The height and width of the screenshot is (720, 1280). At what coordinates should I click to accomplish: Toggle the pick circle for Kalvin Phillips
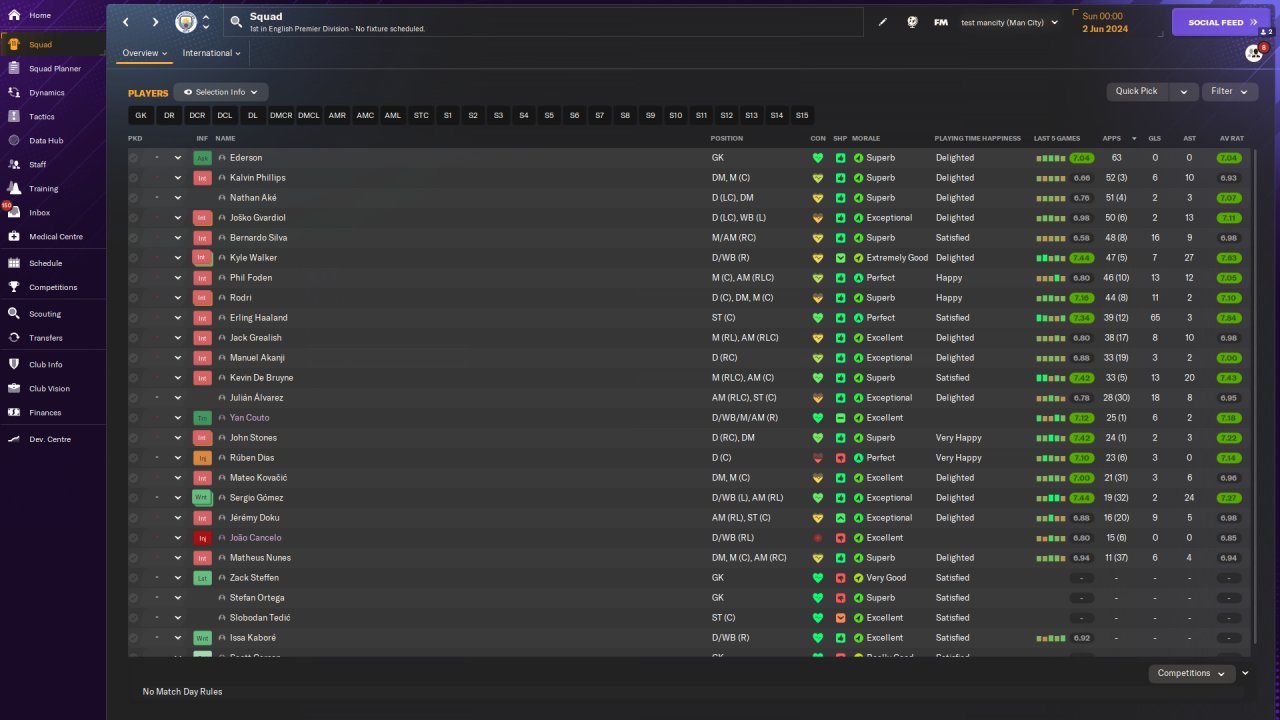pyautogui.click(x=134, y=178)
